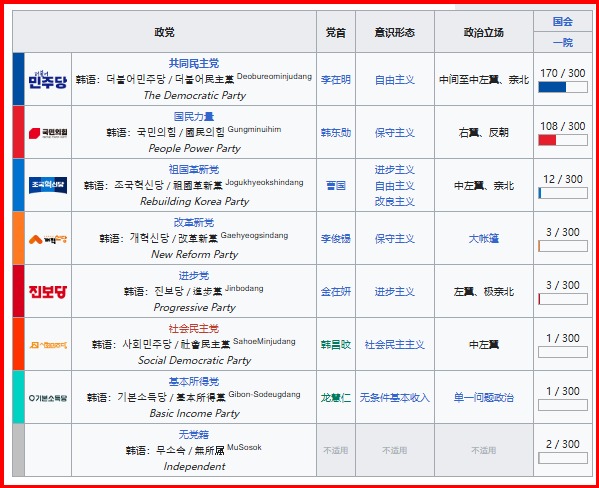Open party leader 李在明 link

point(336,79)
